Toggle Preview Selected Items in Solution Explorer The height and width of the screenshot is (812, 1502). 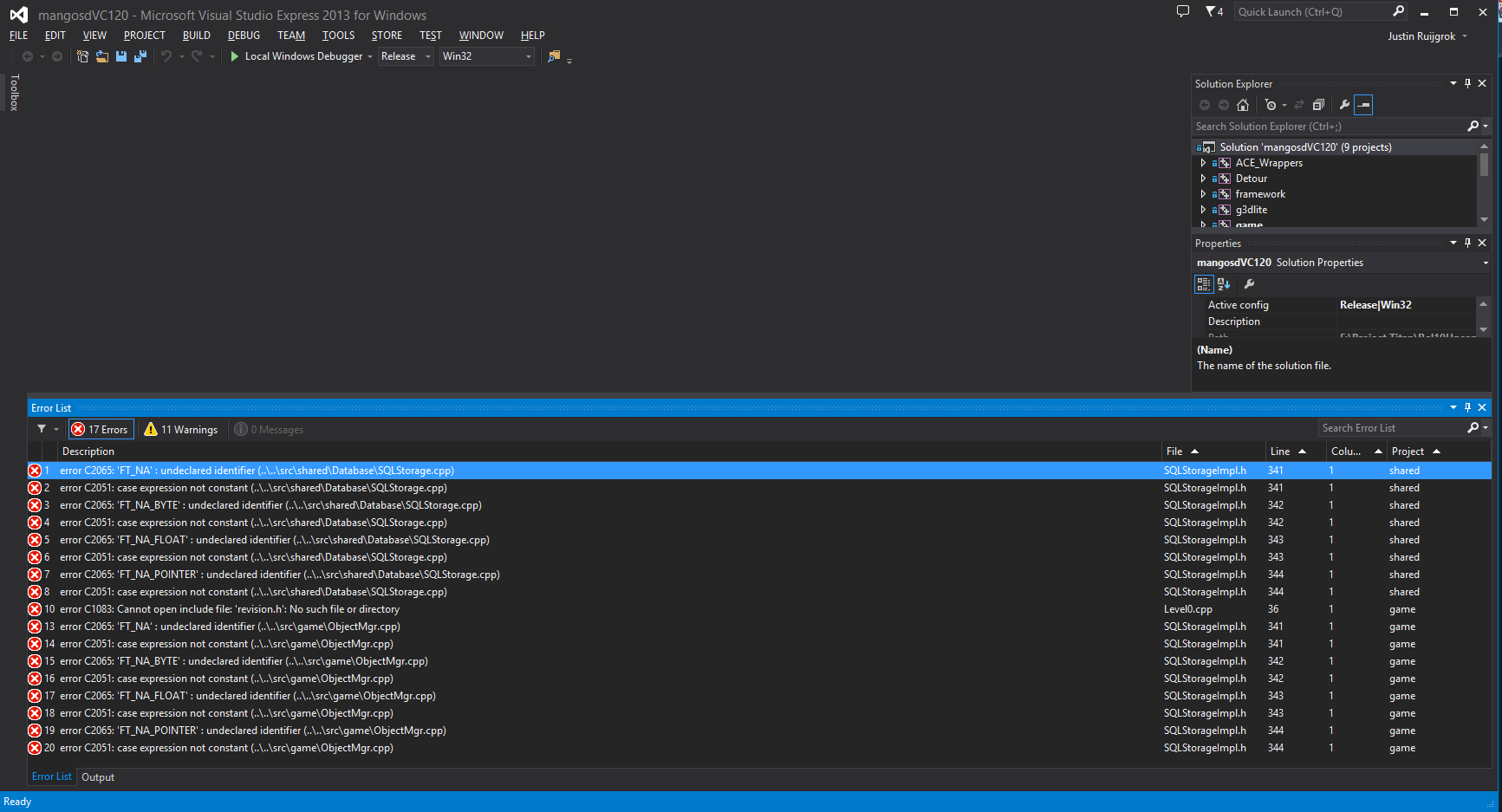pos(1363,105)
